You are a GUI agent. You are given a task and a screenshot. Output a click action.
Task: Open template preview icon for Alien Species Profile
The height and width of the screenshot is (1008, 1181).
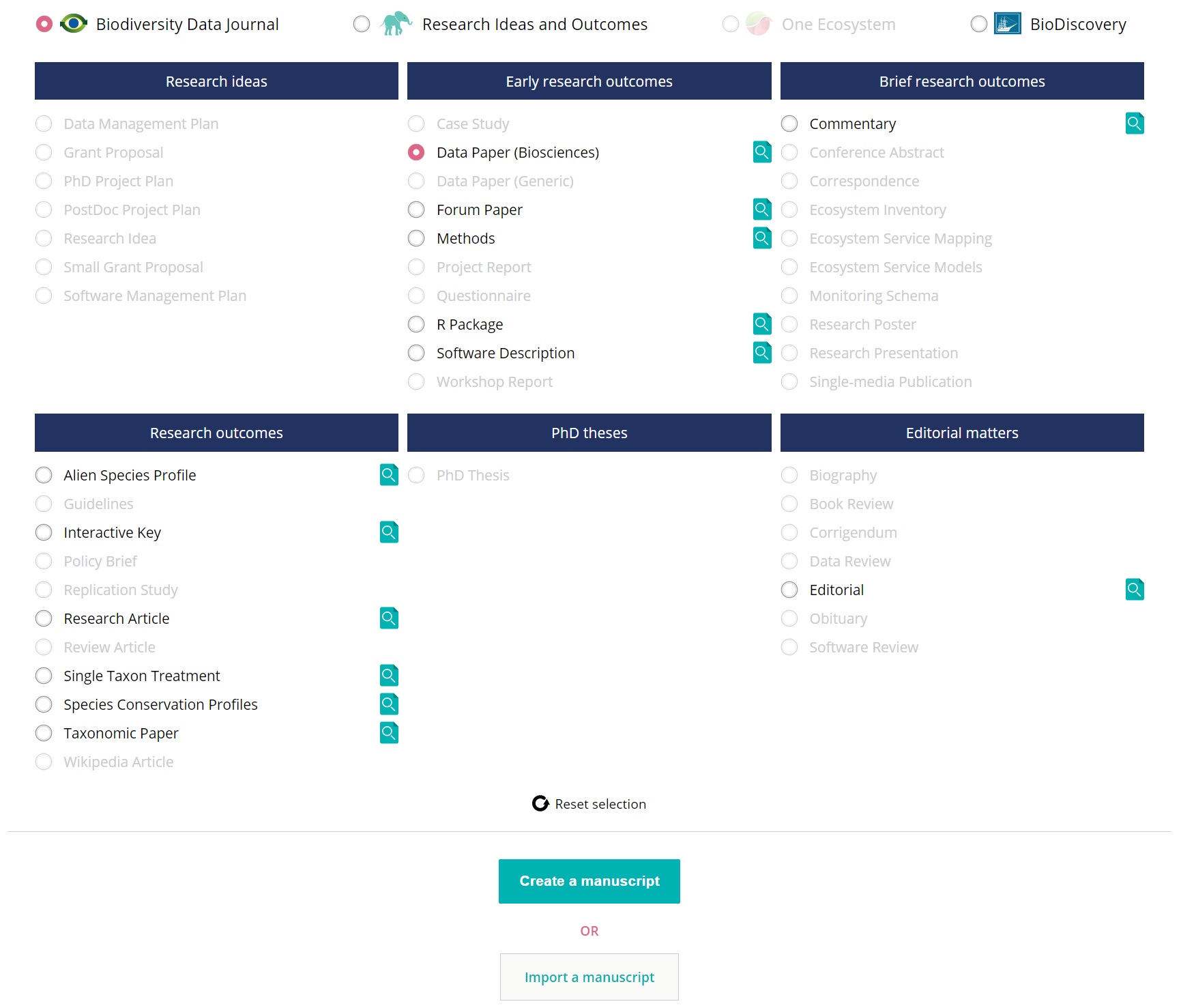coord(389,475)
